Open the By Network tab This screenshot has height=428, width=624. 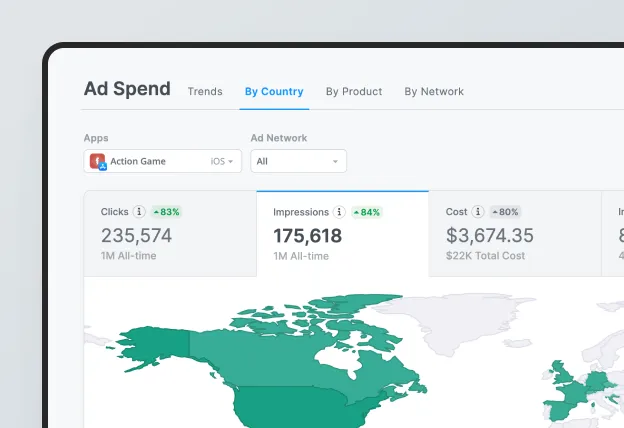click(x=434, y=92)
